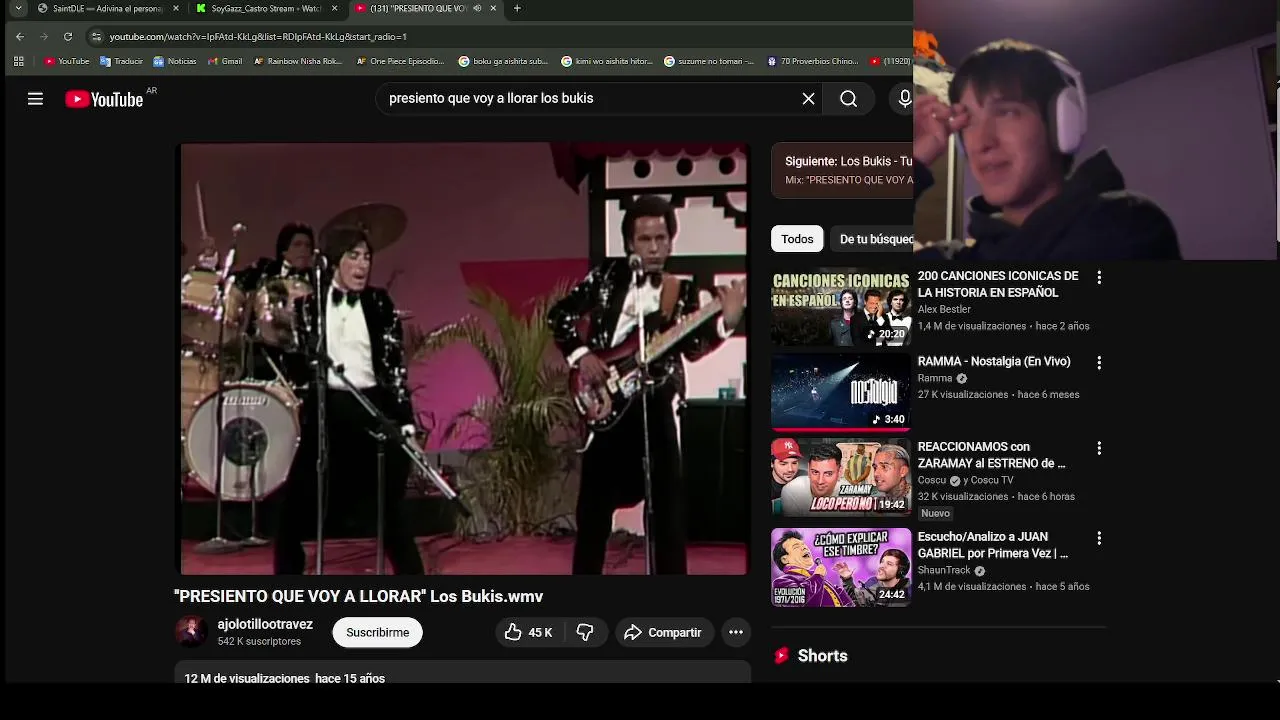
Task: Open the apps grid in bookmarks bar
Action: tap(18, 61)
